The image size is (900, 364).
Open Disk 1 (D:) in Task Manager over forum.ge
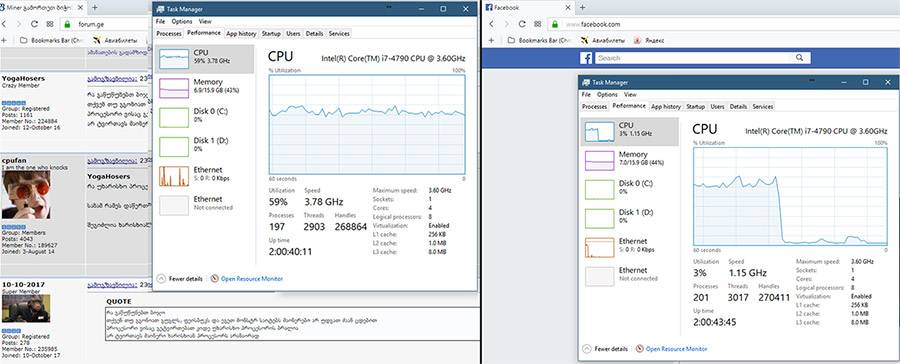[x=205, y=146]
